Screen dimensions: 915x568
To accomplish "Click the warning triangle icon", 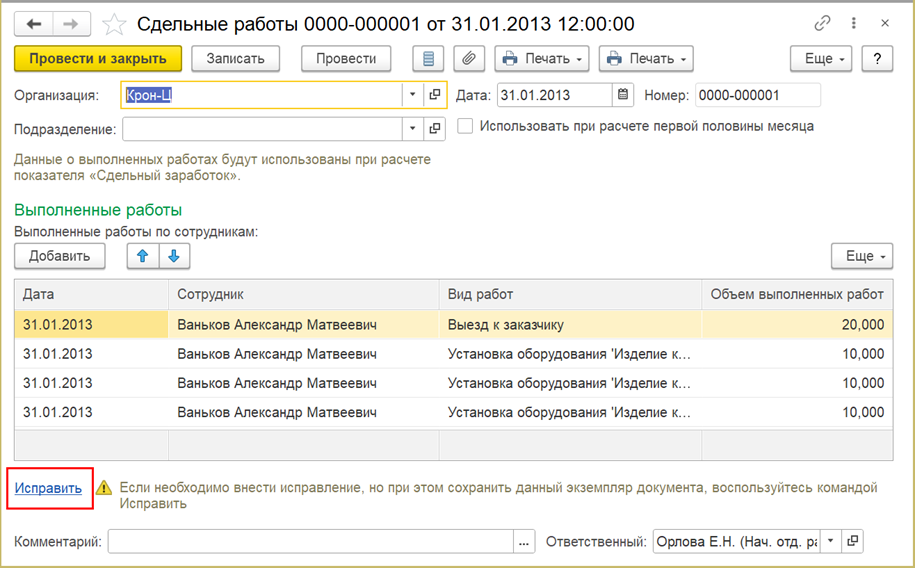I will (104, 487).
